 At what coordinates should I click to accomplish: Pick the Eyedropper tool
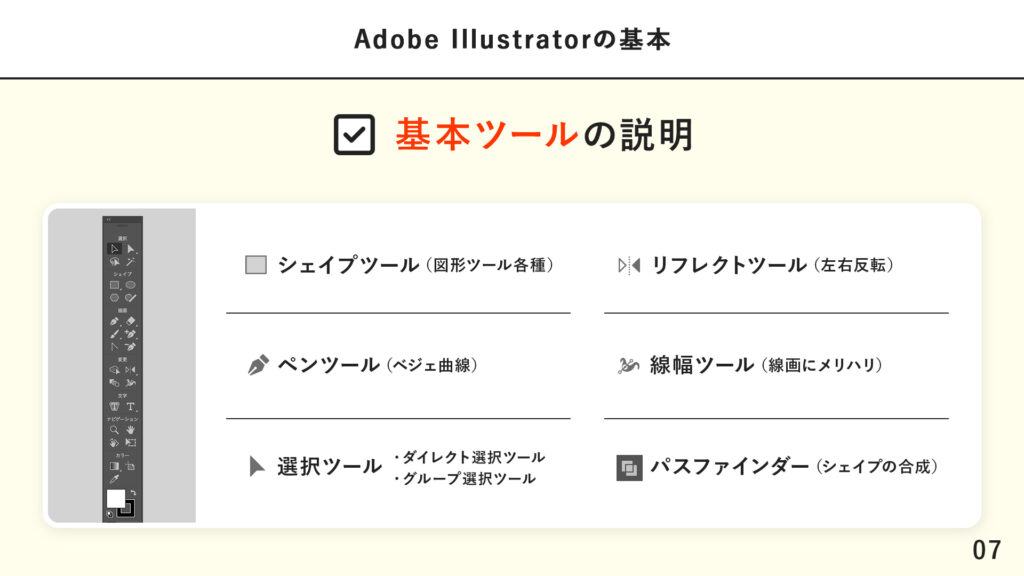tap(115, 478)
